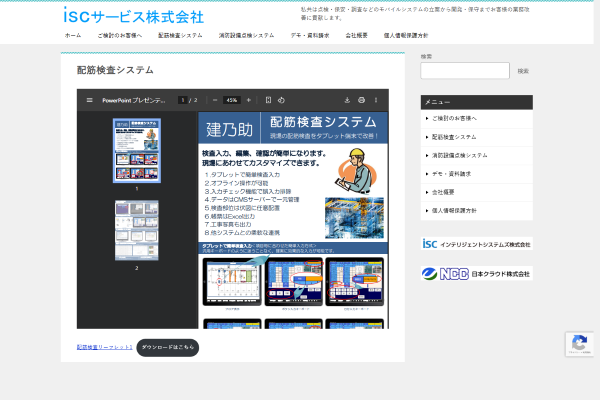
Task: Open the 配筋検査リーフレット1 link
Action: coord(104,347)
